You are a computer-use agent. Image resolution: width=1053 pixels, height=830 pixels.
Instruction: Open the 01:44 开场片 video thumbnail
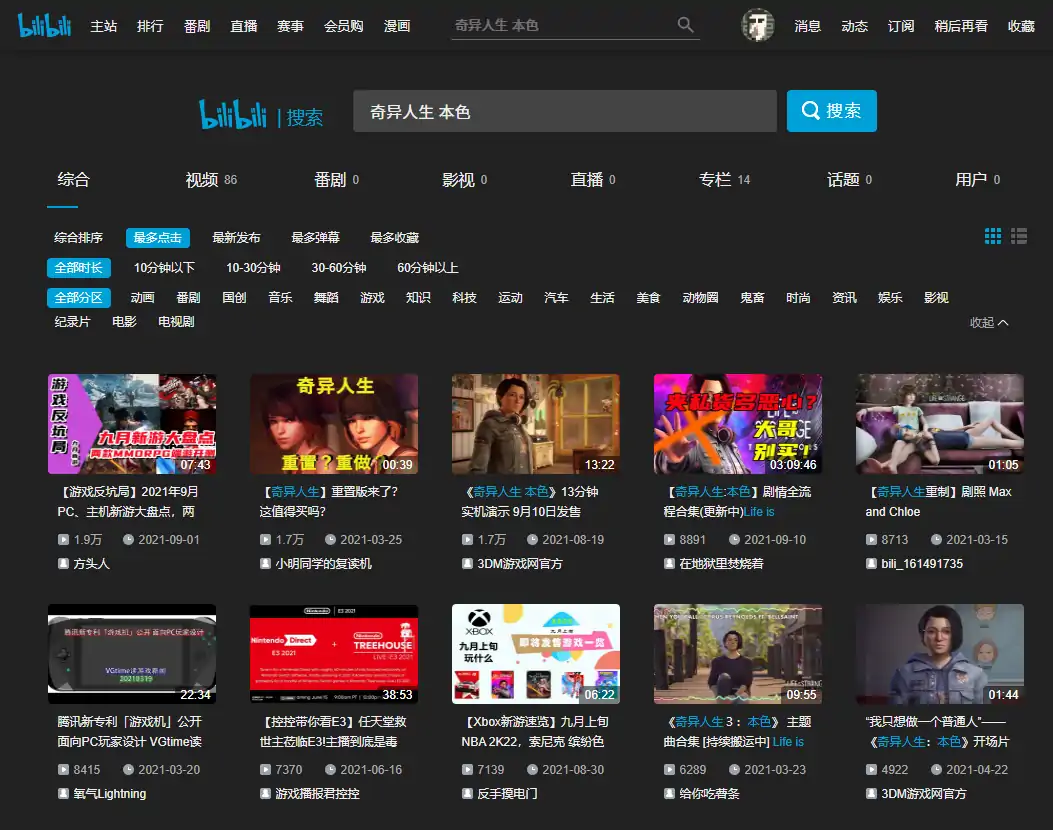(x=940, y=654)
